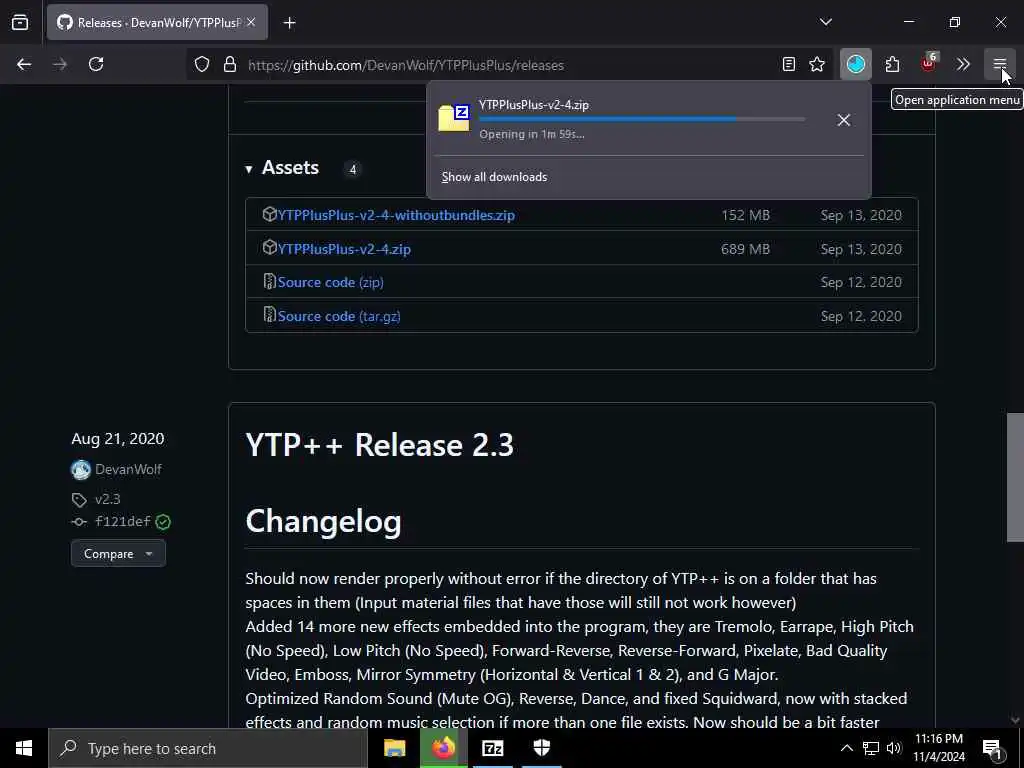This screenshot has height=768, width=1024.
Task: Click the network status tray icon
Action: pyautogui.click(x=871, y=748)
